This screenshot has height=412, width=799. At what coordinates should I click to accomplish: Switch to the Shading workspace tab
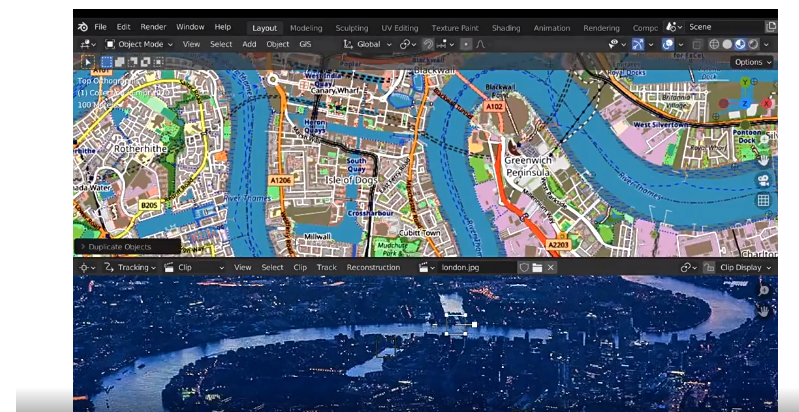507,28
